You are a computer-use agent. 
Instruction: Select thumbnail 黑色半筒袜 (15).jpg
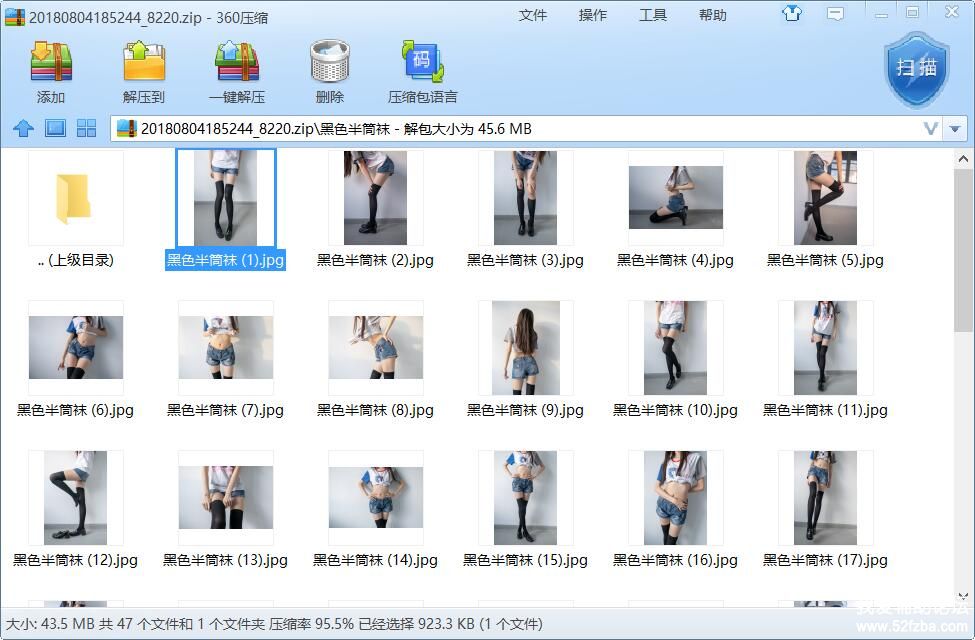pos(525,498)
